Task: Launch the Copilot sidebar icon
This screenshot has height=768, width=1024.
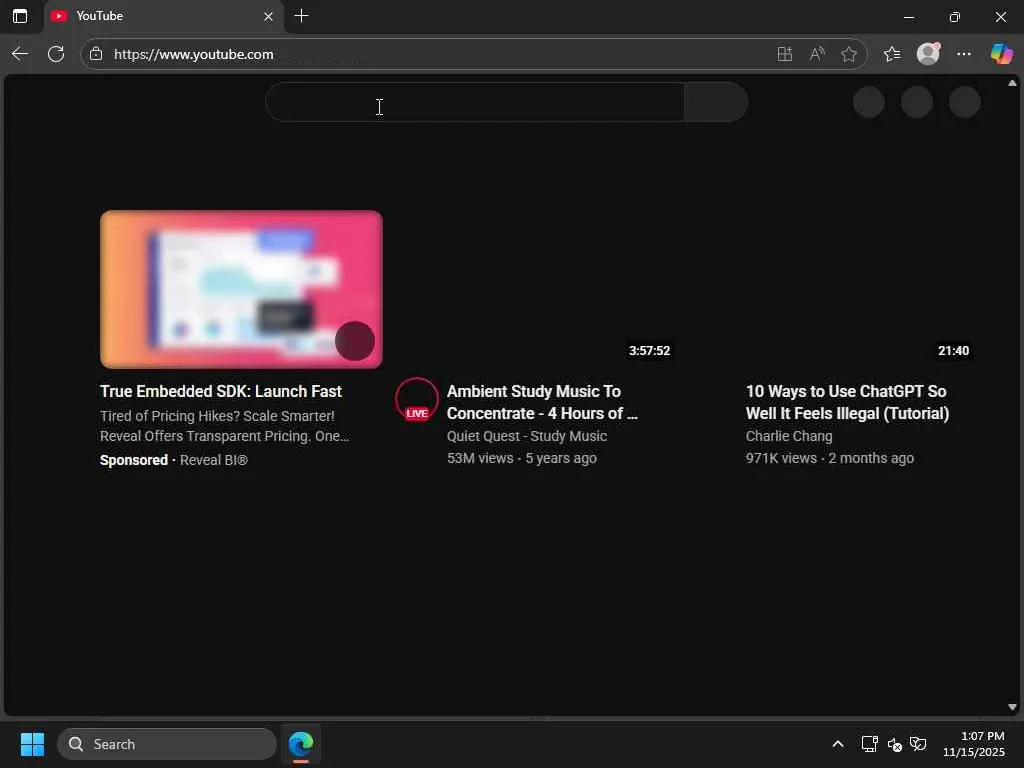Action: pos(1001,54)
